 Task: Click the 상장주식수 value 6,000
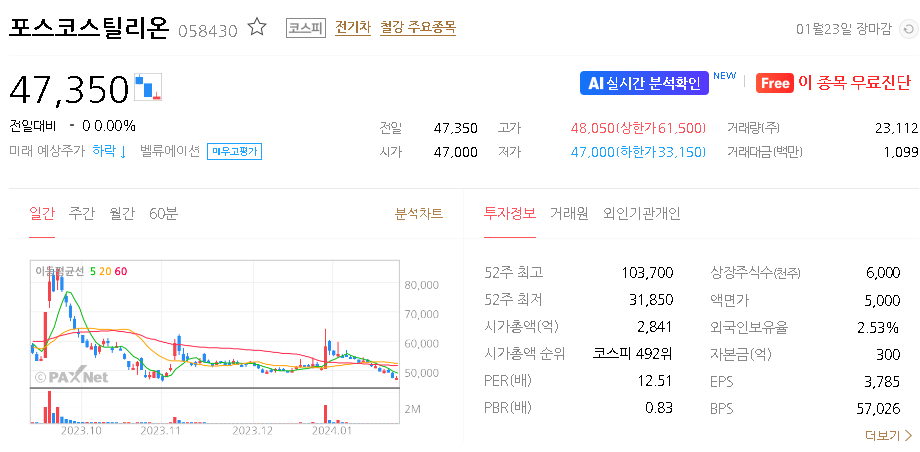click(x=883, y=272)
